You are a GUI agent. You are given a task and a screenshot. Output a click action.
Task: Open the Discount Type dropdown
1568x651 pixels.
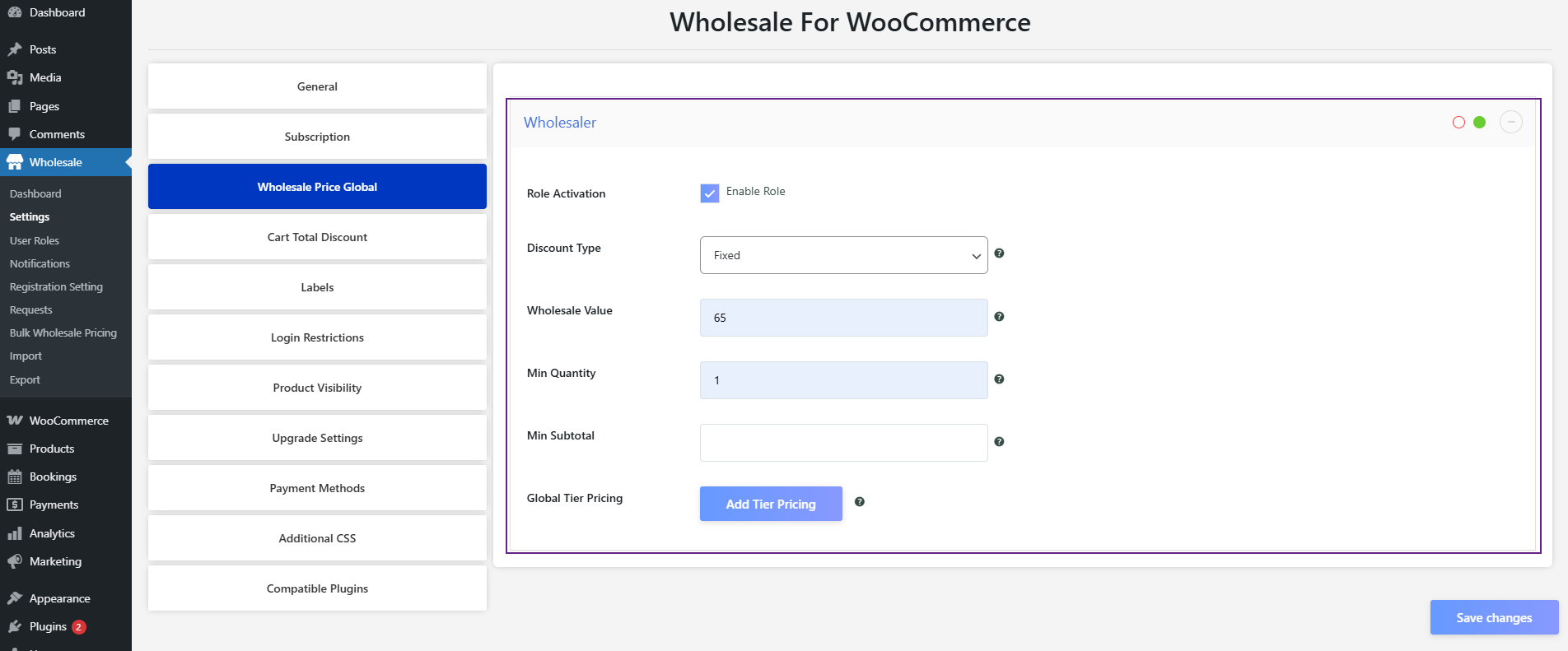(844, 255)
